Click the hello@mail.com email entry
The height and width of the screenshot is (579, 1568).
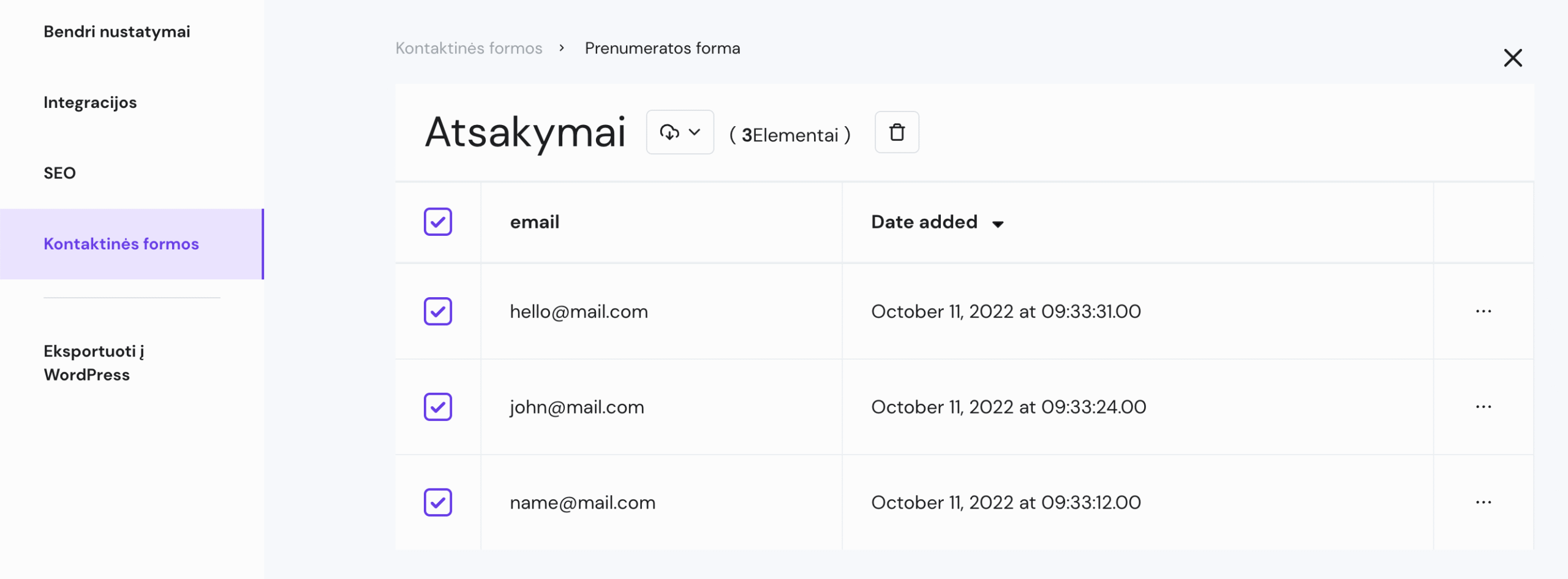coord(579,311)
